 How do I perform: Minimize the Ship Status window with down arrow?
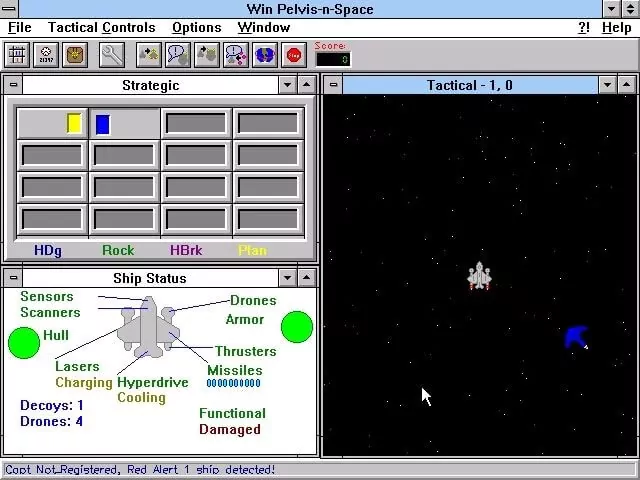(287, 278)
